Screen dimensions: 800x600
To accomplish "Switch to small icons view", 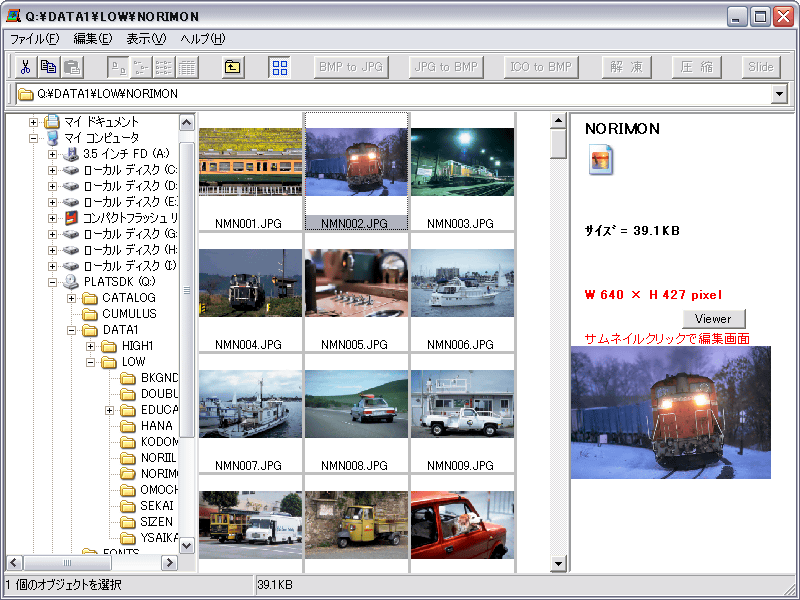I will (141, 67).
